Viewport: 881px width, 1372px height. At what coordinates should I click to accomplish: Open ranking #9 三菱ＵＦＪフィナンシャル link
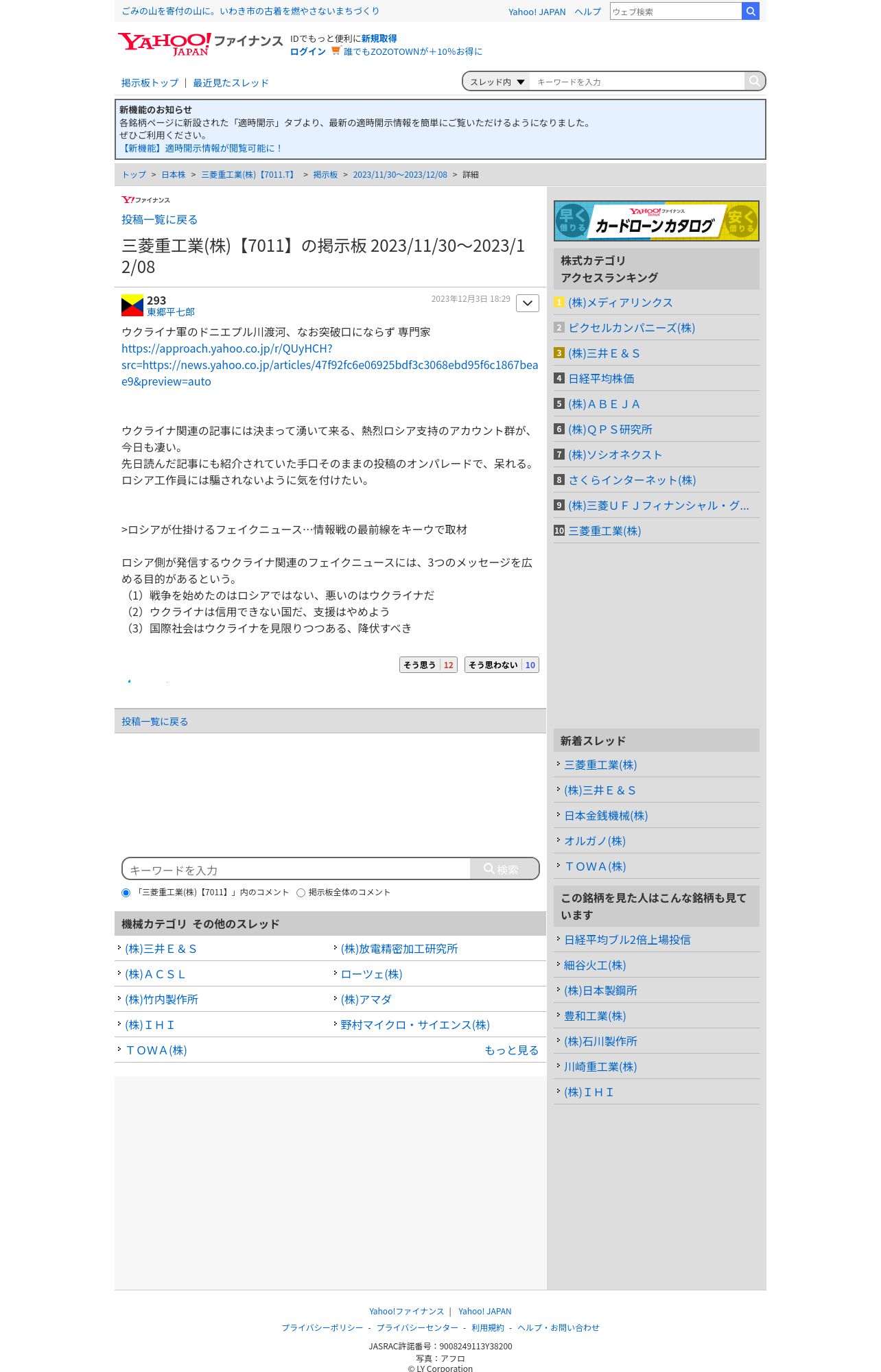click(659, 506)
